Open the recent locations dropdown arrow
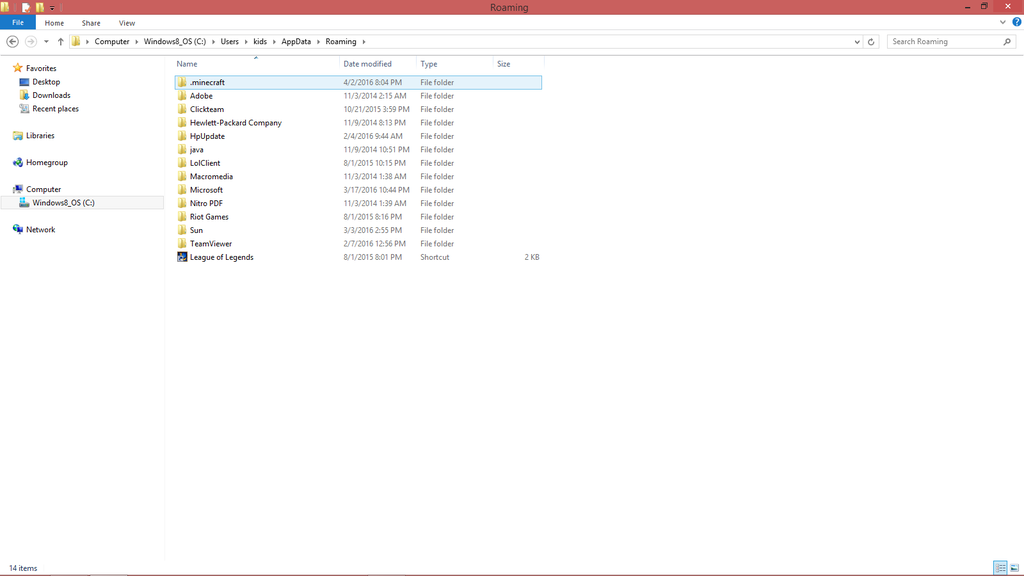 pos(46,42)
